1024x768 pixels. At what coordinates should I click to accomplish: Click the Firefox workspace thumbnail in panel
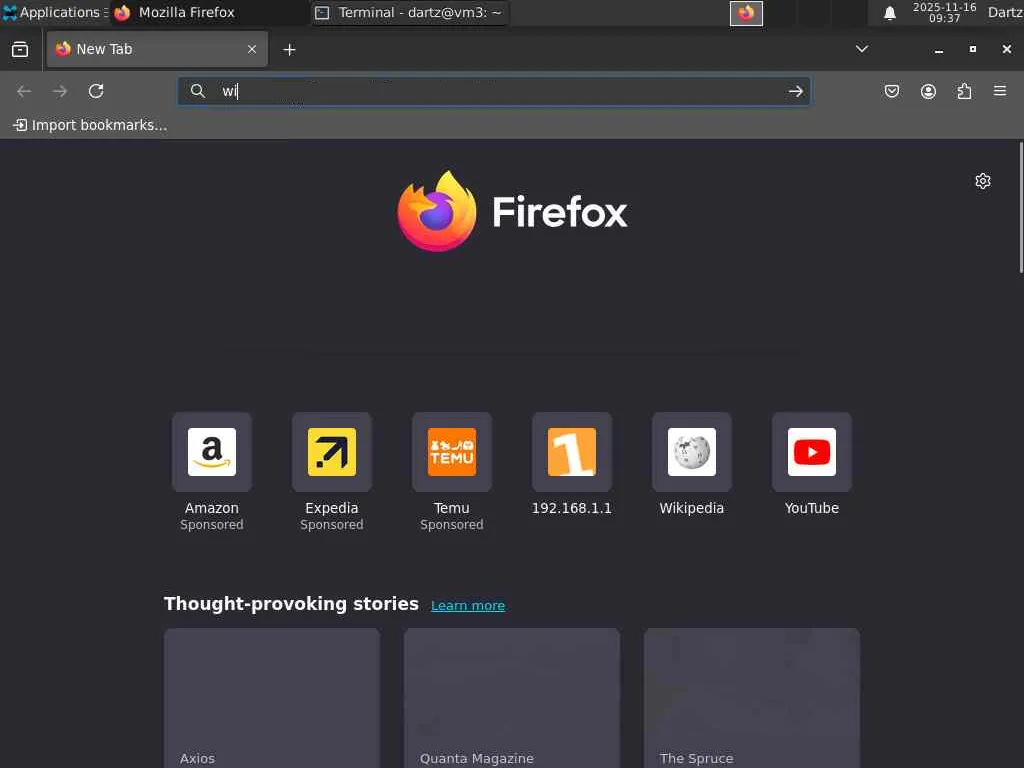[746, 13]
